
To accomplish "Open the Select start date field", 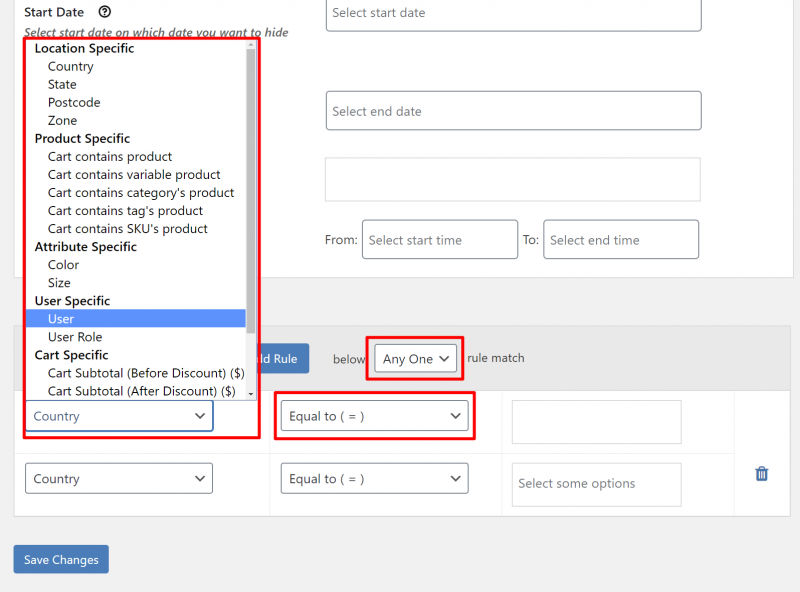I will pos(513,14).
